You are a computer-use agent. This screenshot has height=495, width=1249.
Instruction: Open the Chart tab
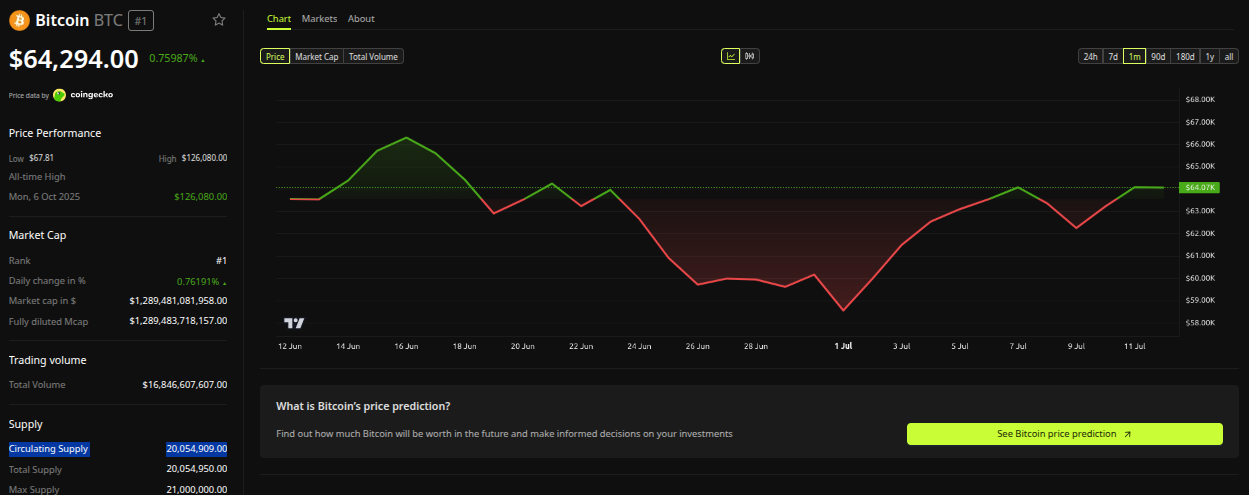pyautogui.click(x=279, y=18)
